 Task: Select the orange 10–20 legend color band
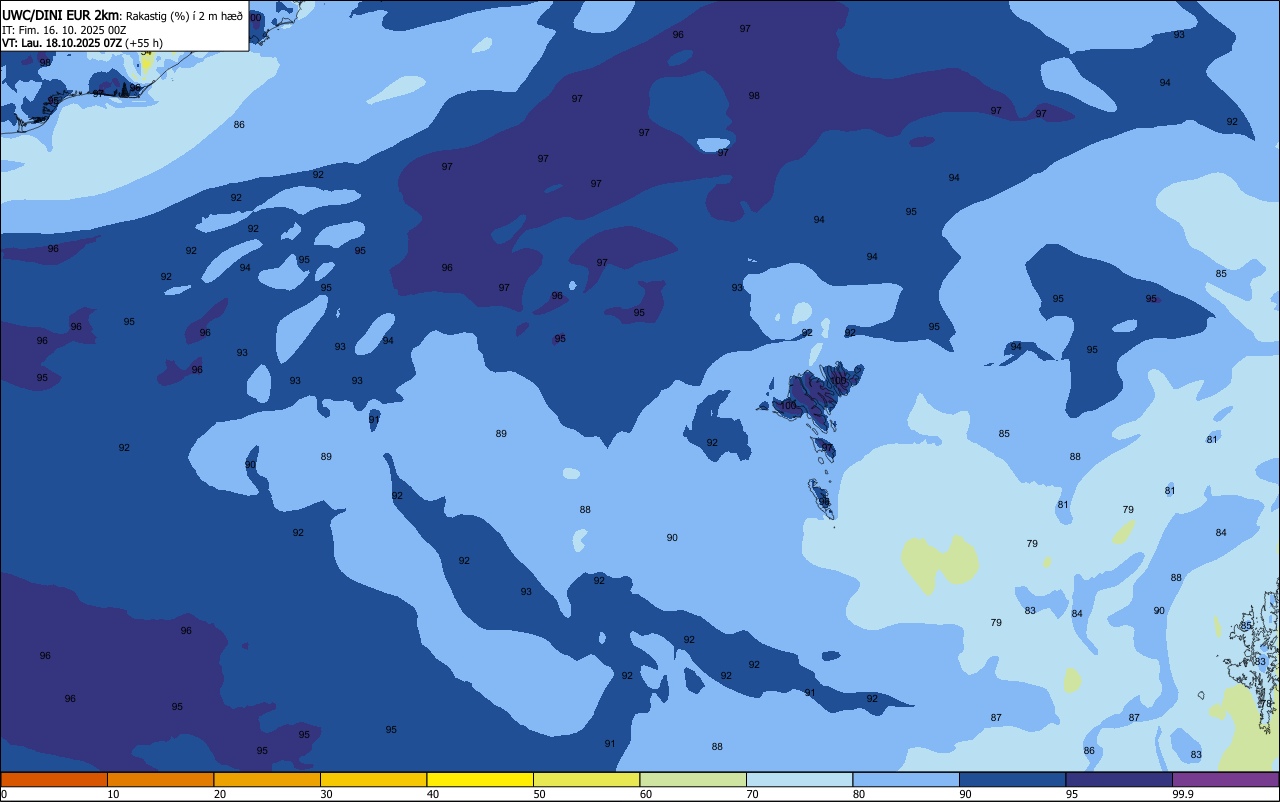pyautogui.click(x=160, y=779)
